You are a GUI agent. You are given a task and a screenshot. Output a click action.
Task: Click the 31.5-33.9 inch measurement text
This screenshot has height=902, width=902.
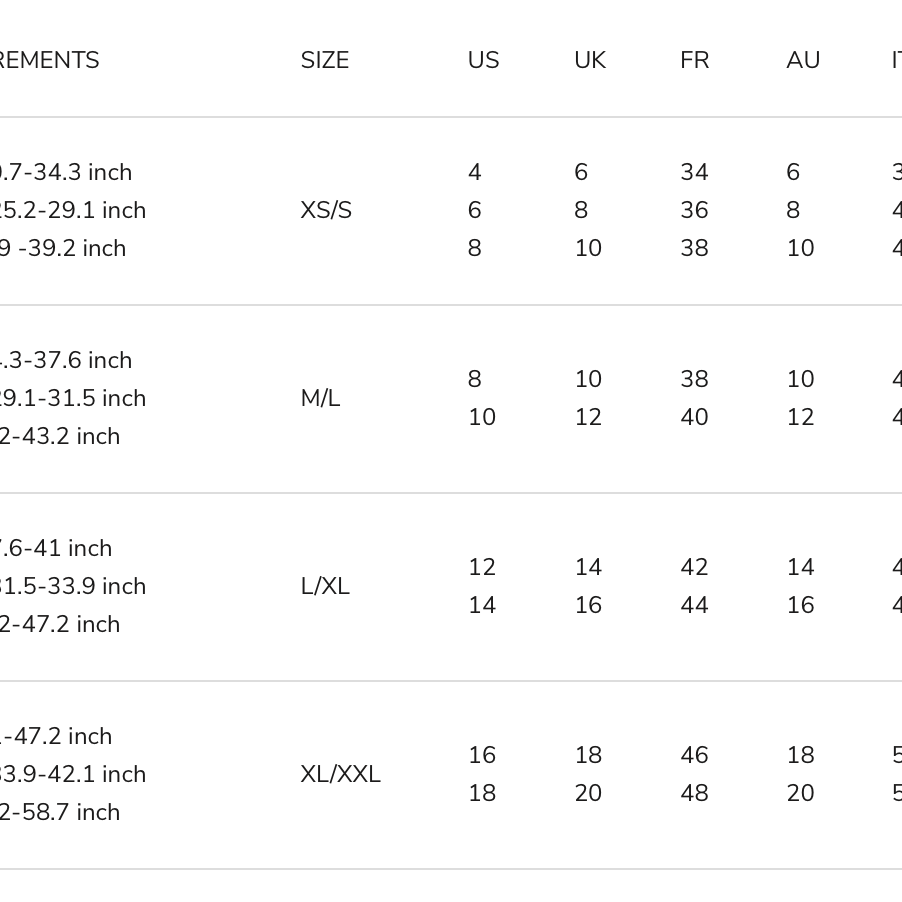73,587
